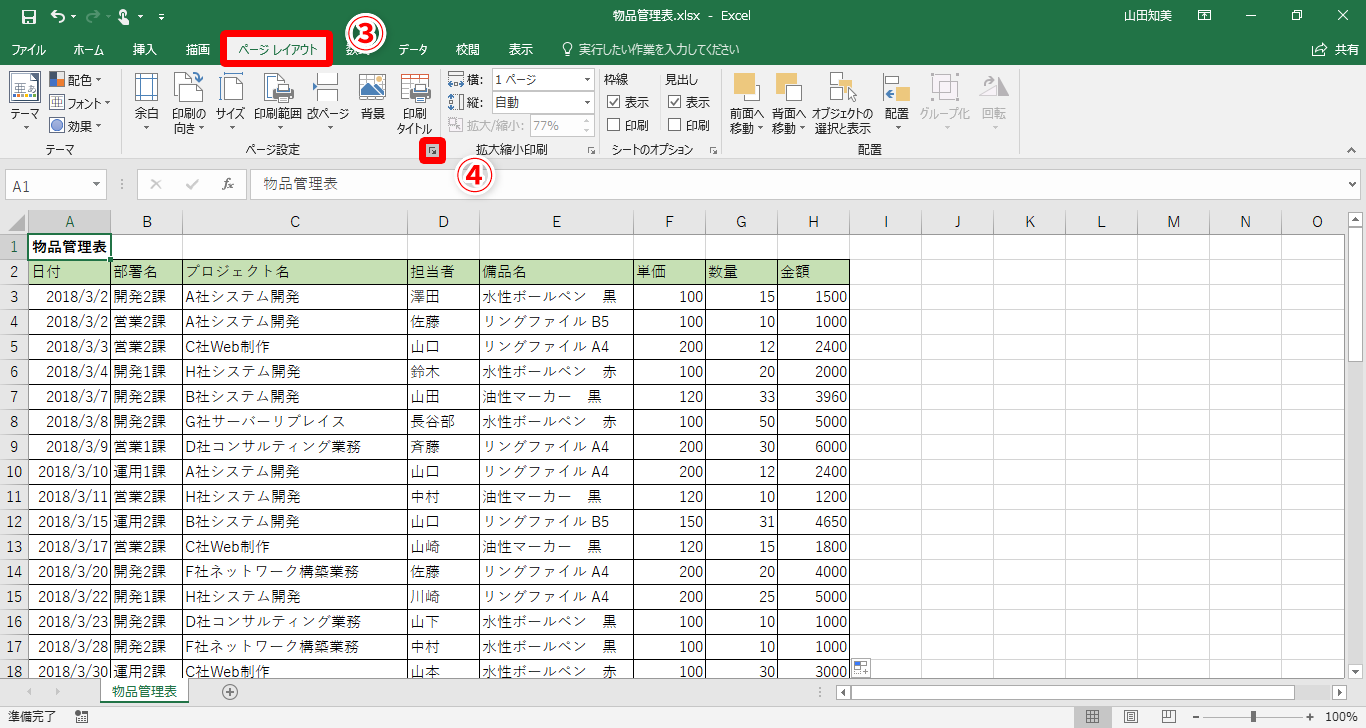
Task: Open the Selection Pane (オブジェクトの選択と表示)
Action: tap(843, 103)
